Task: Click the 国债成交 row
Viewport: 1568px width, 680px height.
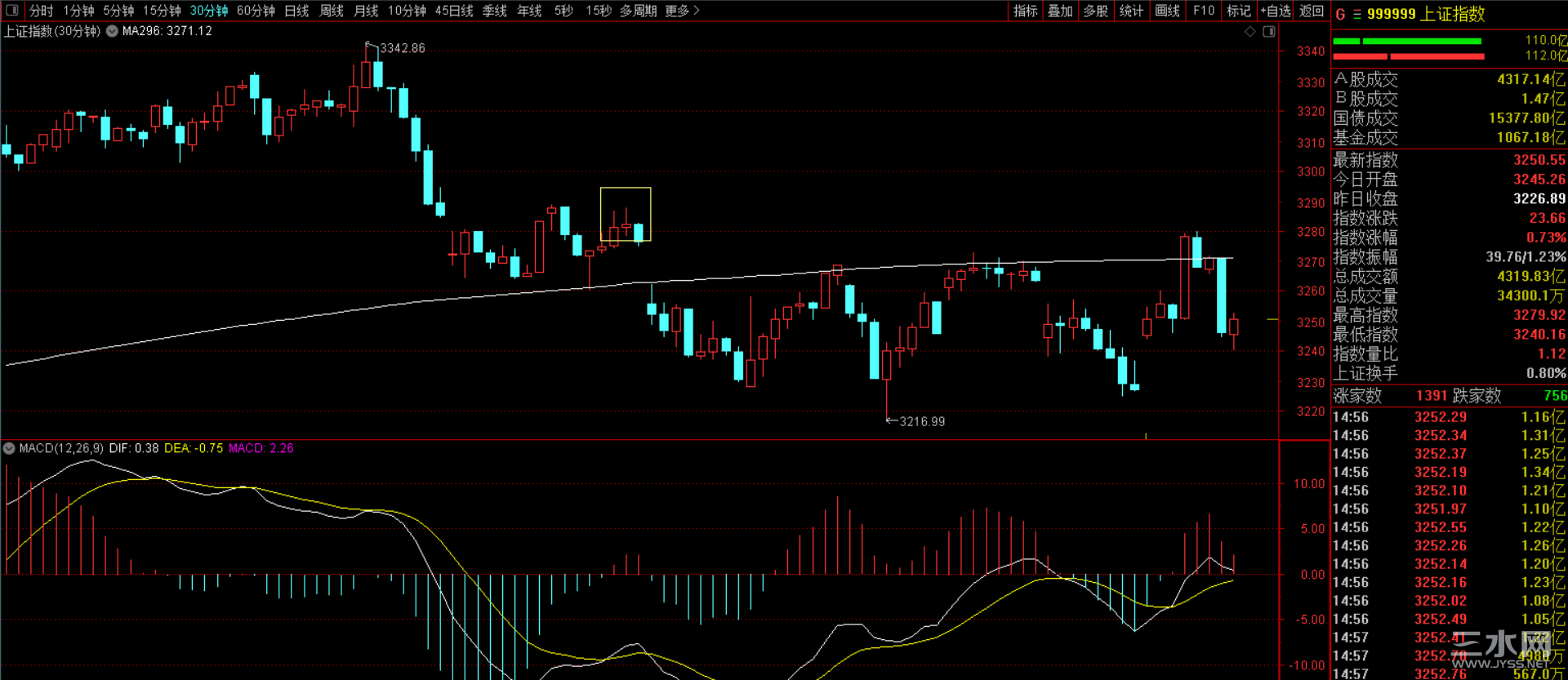Action: [1450, 118]
